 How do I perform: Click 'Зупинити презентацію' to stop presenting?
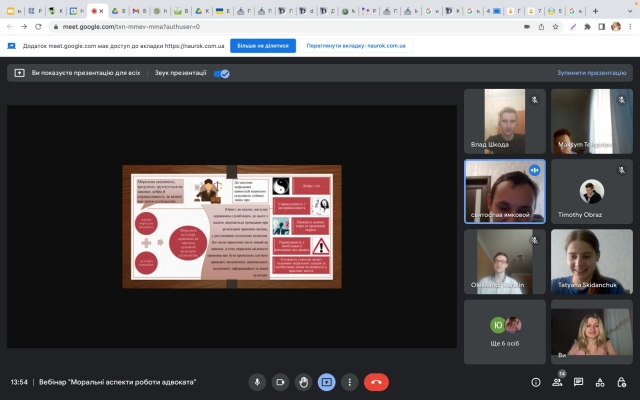point(591,73)
